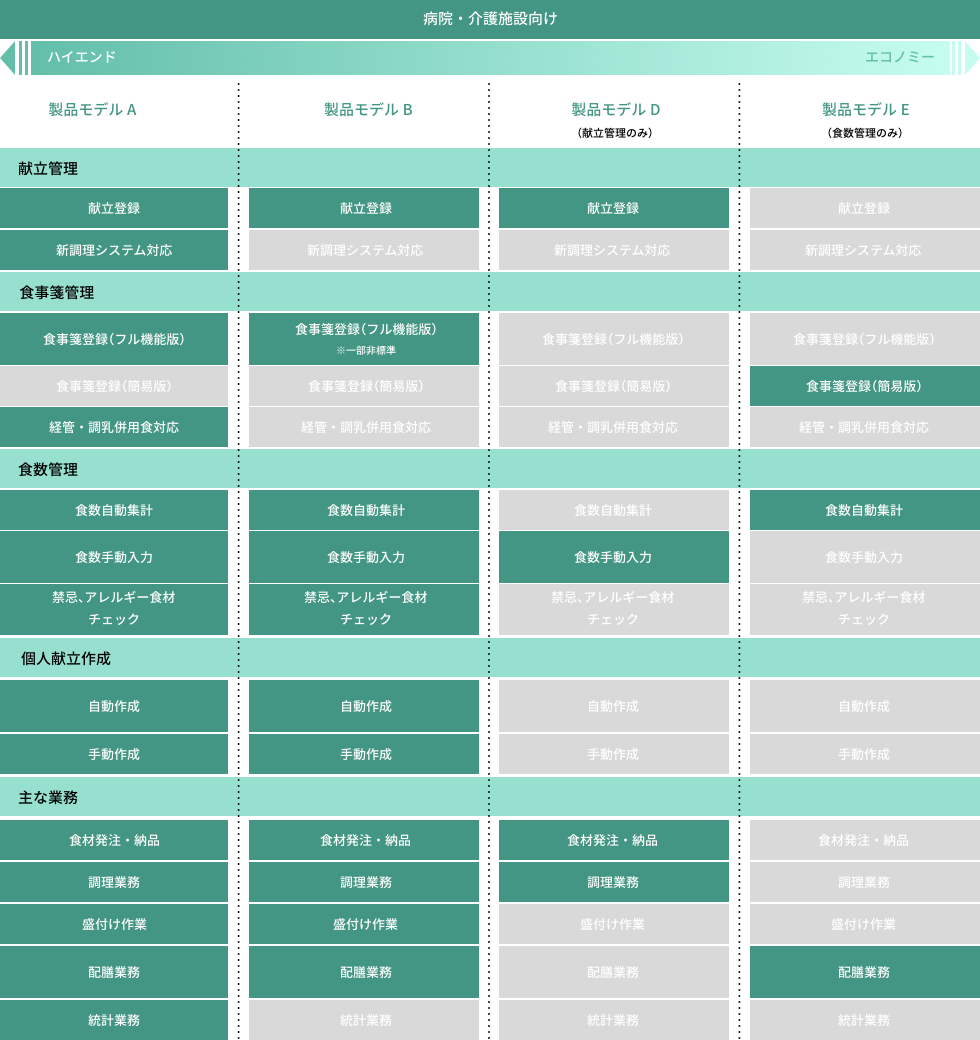This screenshot has height=1040, width=980.
Task: Click 統計業務 in the Model A column
Action: click(114, 1020)
